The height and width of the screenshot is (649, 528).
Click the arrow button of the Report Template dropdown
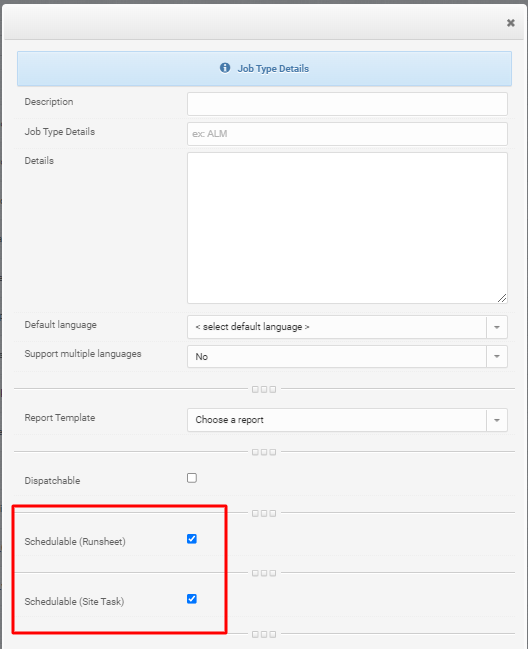pyautogui.click(x=497, y=420)
